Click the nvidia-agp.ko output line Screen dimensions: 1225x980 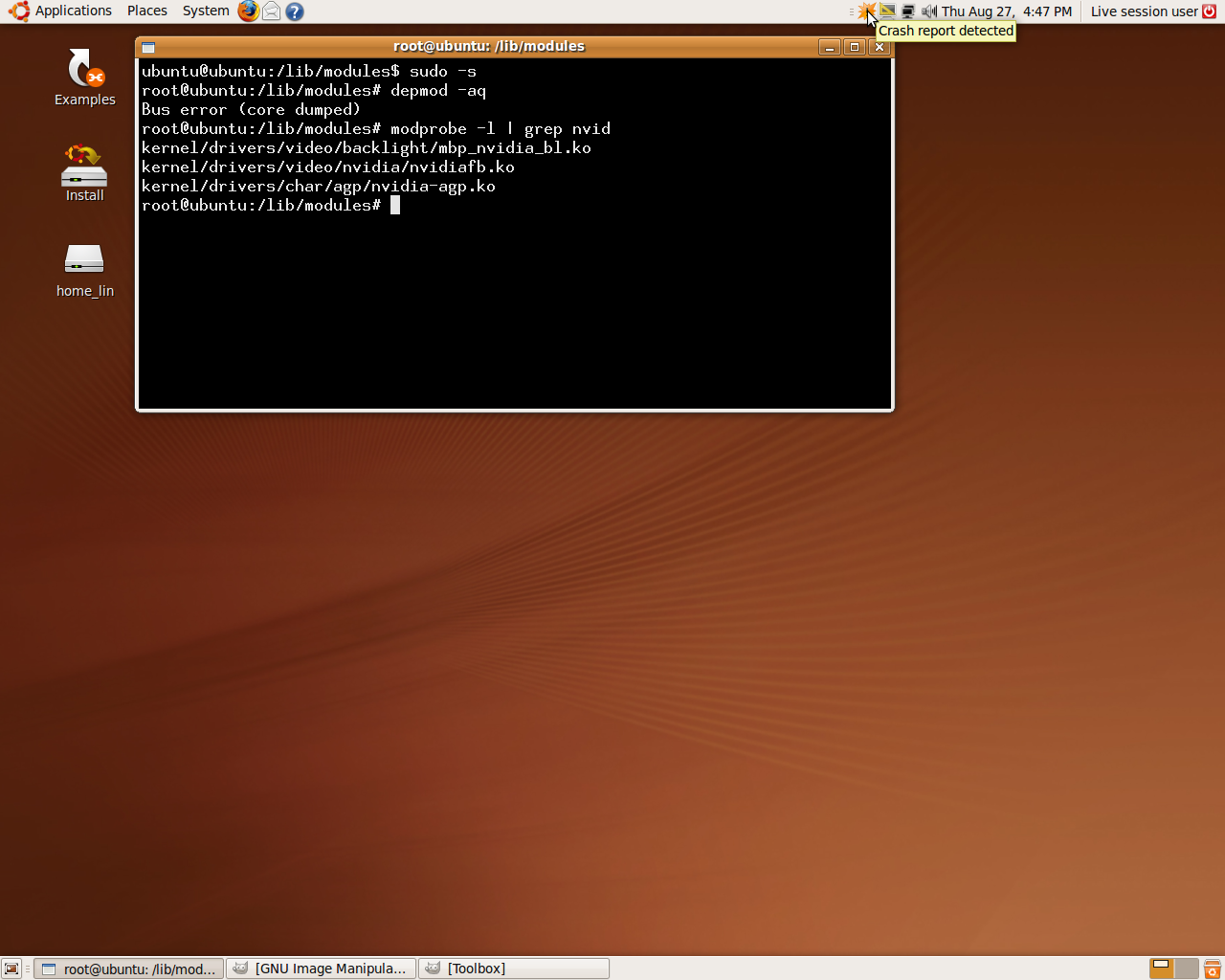coord(319,186)
